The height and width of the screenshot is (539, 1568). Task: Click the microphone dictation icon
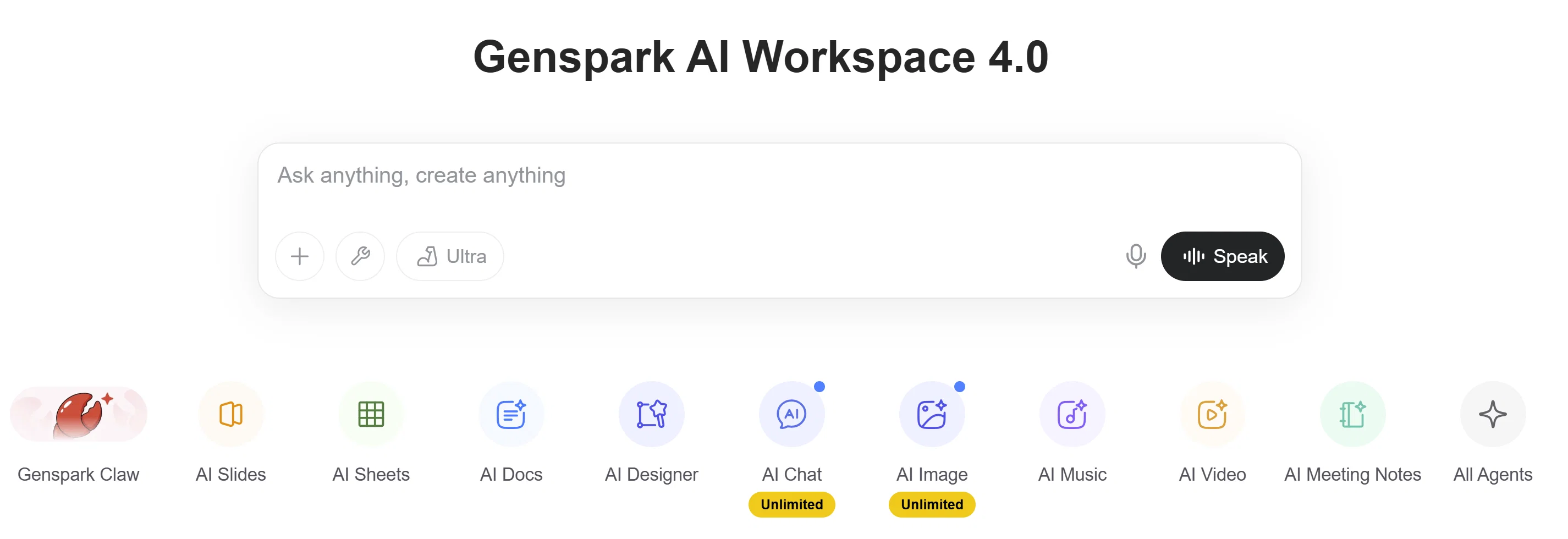click(1135, 256)
